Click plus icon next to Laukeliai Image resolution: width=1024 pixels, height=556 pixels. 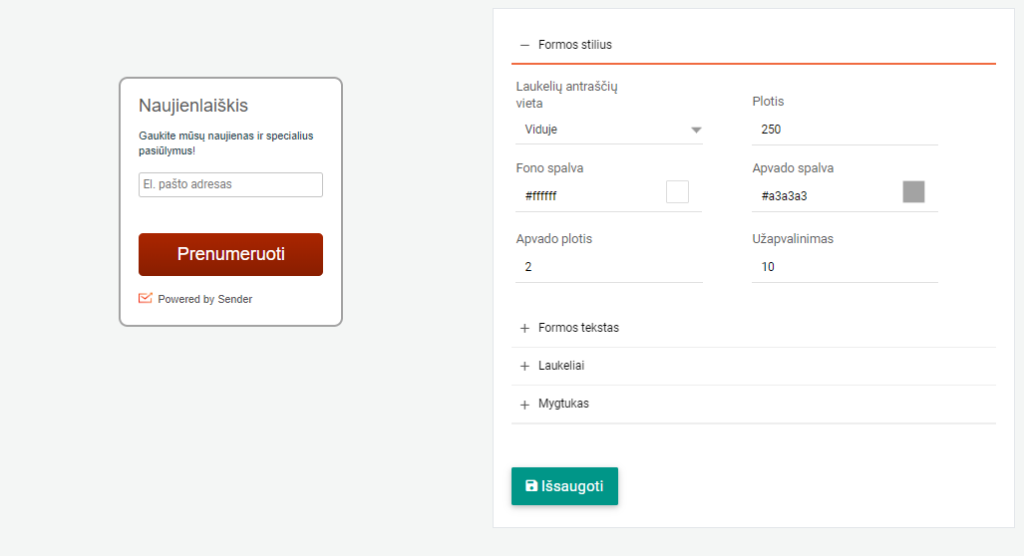(524, 366)
